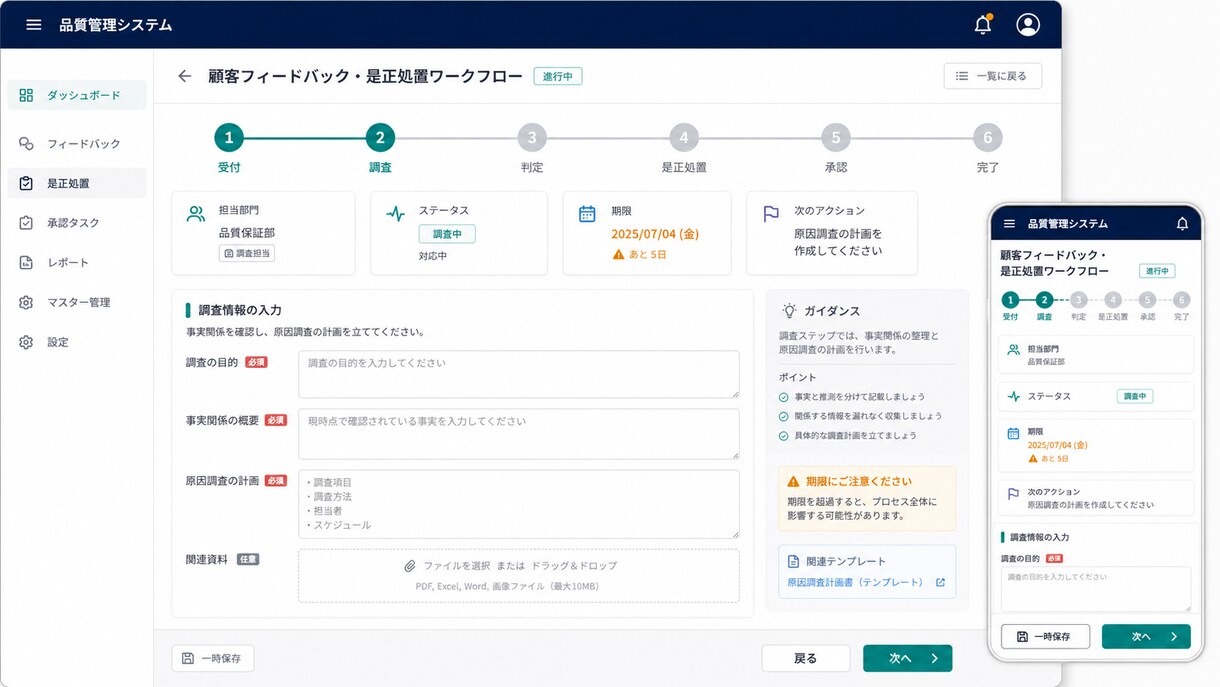Focus the 調査の目的 text field on desktop
The height and width of the screenshot is (687, 1220).
click(519, 375)
